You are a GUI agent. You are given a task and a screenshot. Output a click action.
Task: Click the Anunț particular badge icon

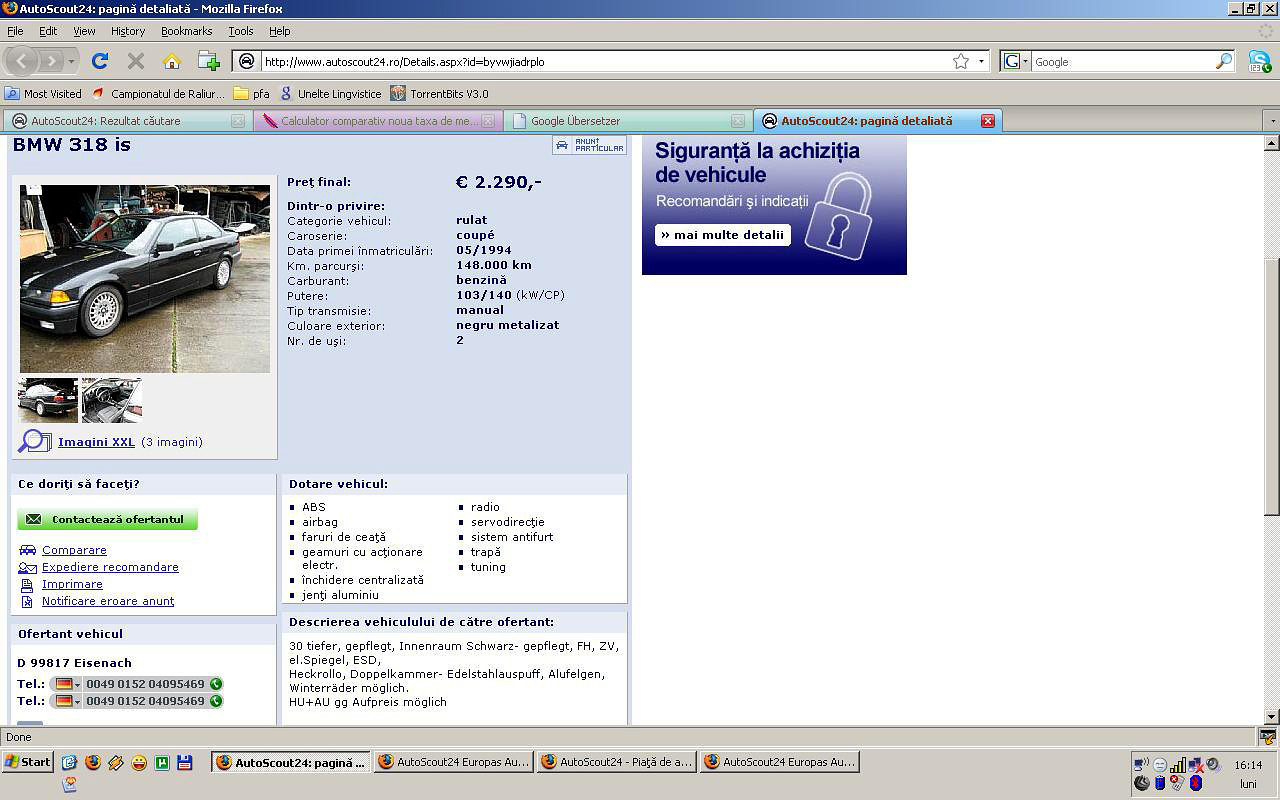click(589, 145)
